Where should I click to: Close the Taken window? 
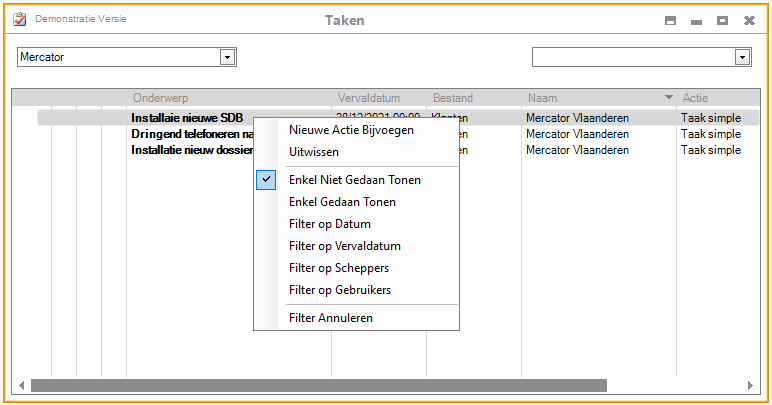[x=748, y=20]
